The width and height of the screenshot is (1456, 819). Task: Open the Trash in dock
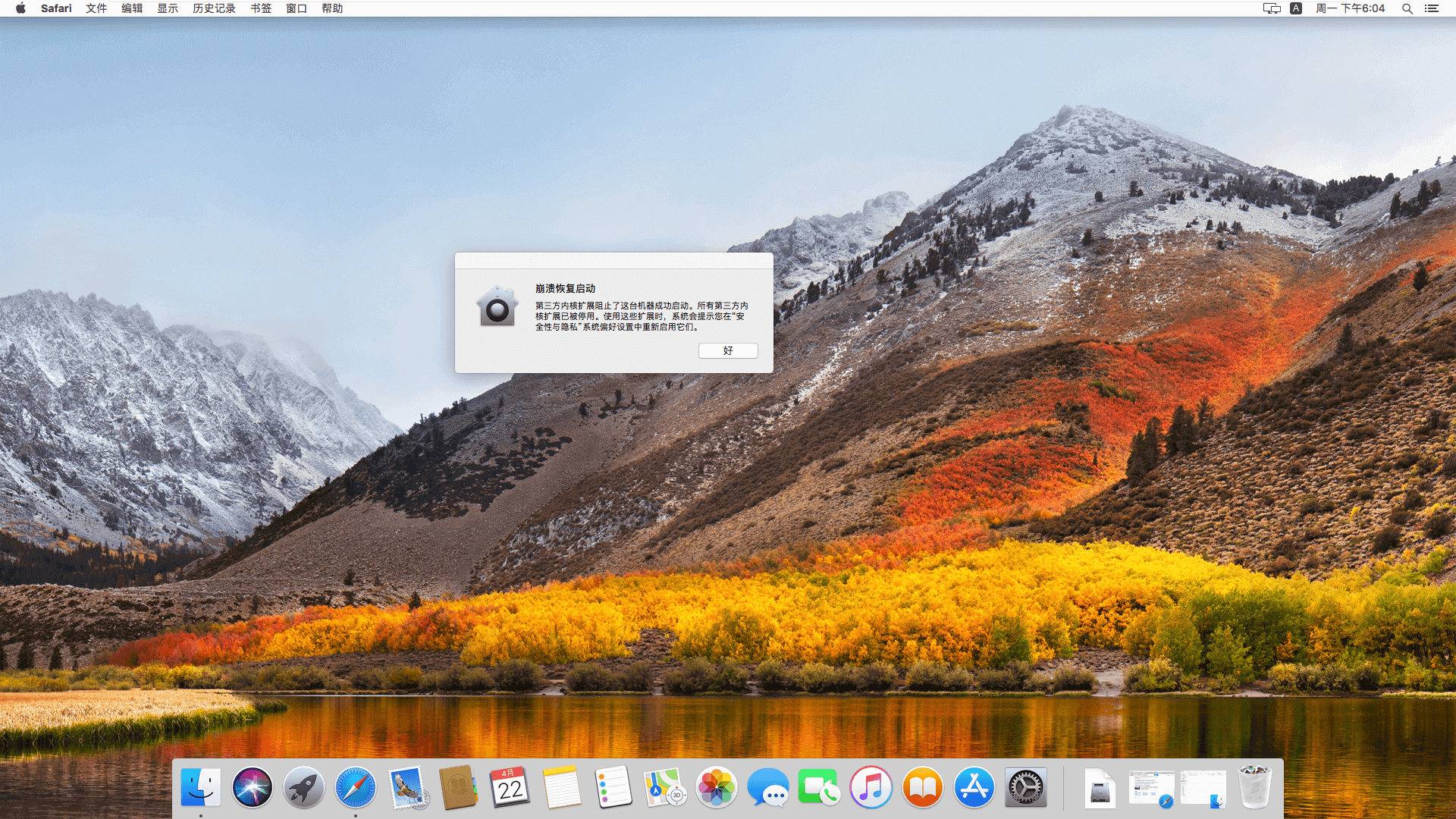(x=1254, y=787)
